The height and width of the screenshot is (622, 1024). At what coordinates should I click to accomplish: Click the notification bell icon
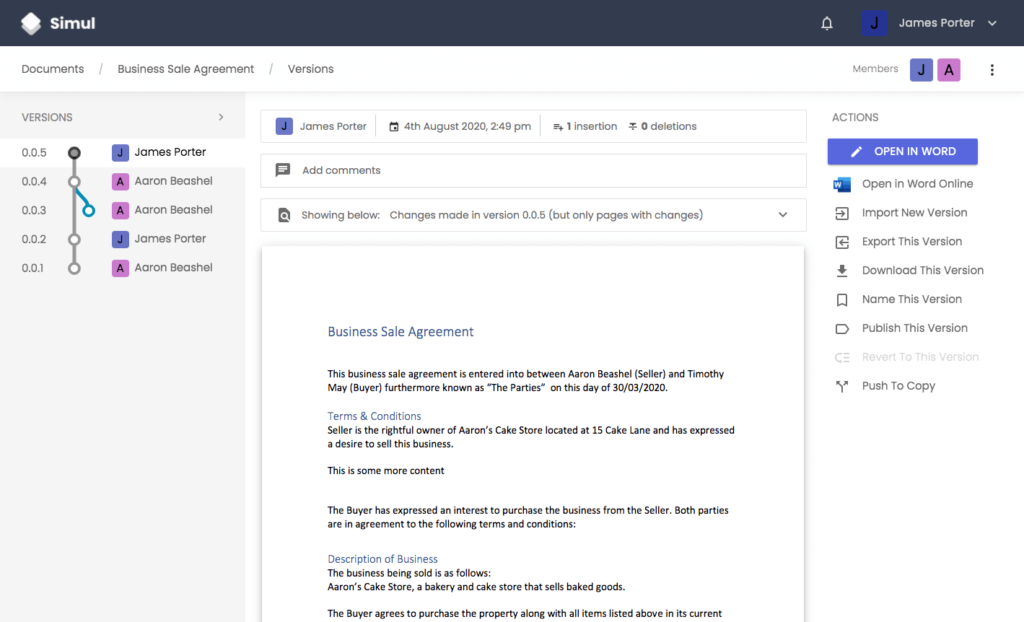click(x=827, y=23)
